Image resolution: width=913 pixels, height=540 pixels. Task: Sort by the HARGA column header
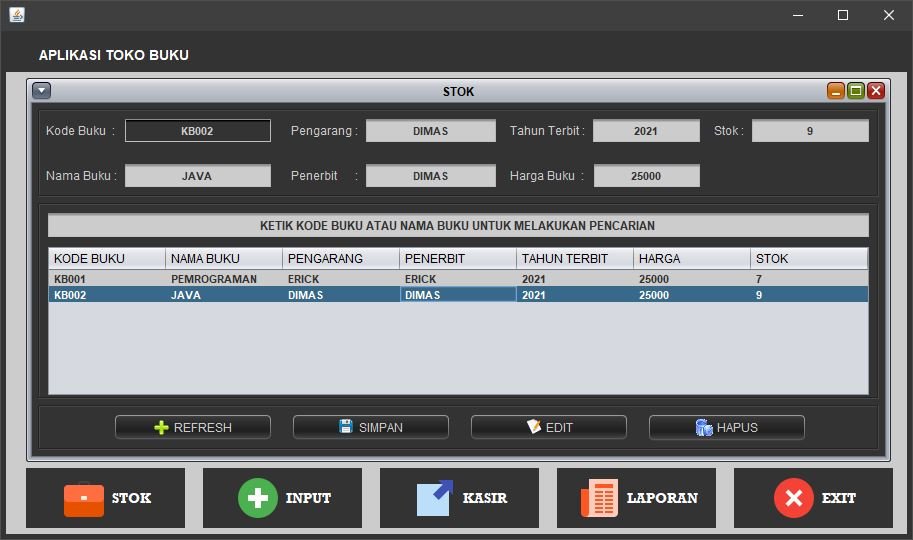(691, 259)
